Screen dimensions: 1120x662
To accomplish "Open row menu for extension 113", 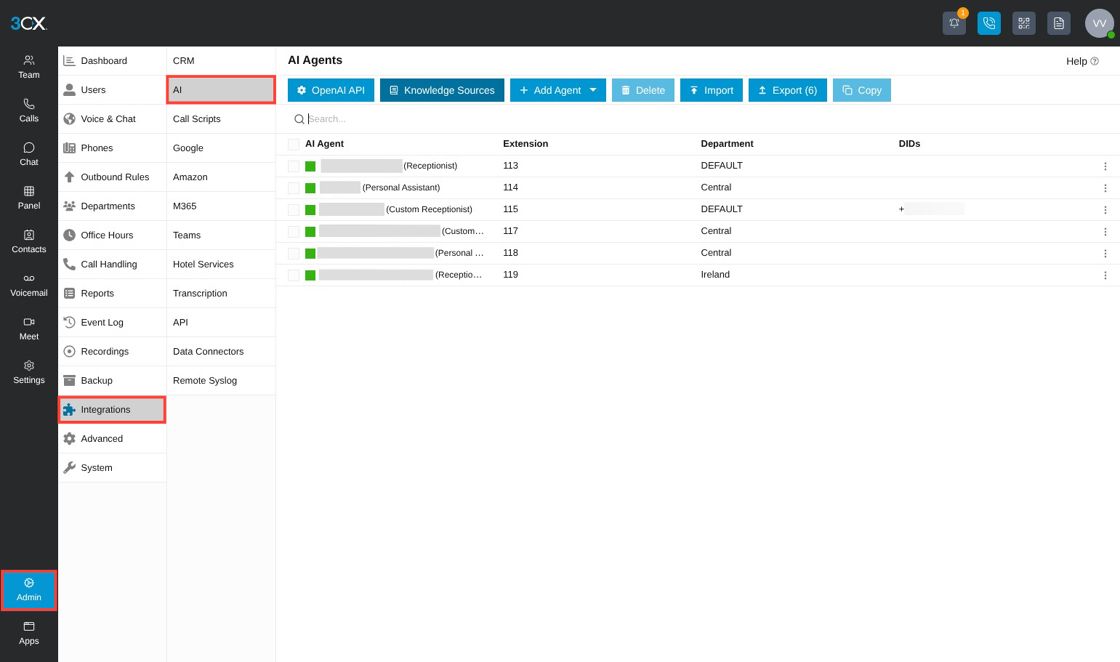I will tap(1105, 166).
